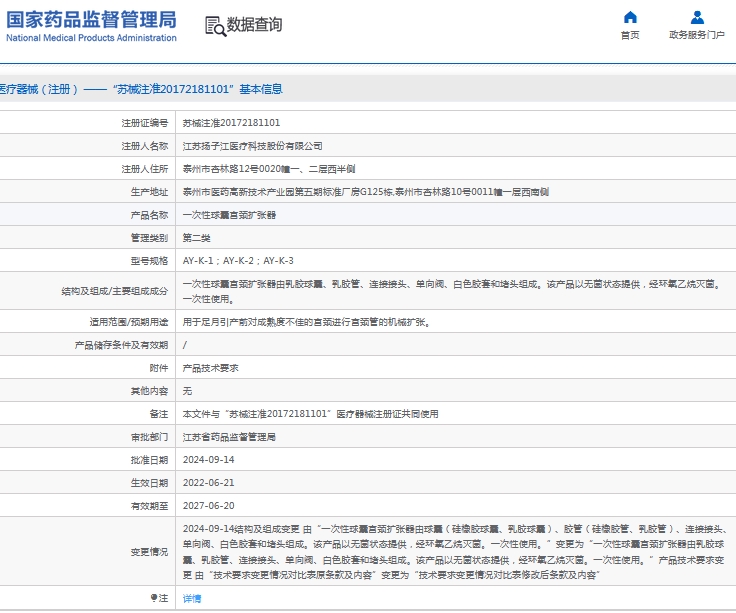Click registrant name 江苏扬子江医疗科技股份有限公司
736x613 pixels.
(x=252, y=146)
